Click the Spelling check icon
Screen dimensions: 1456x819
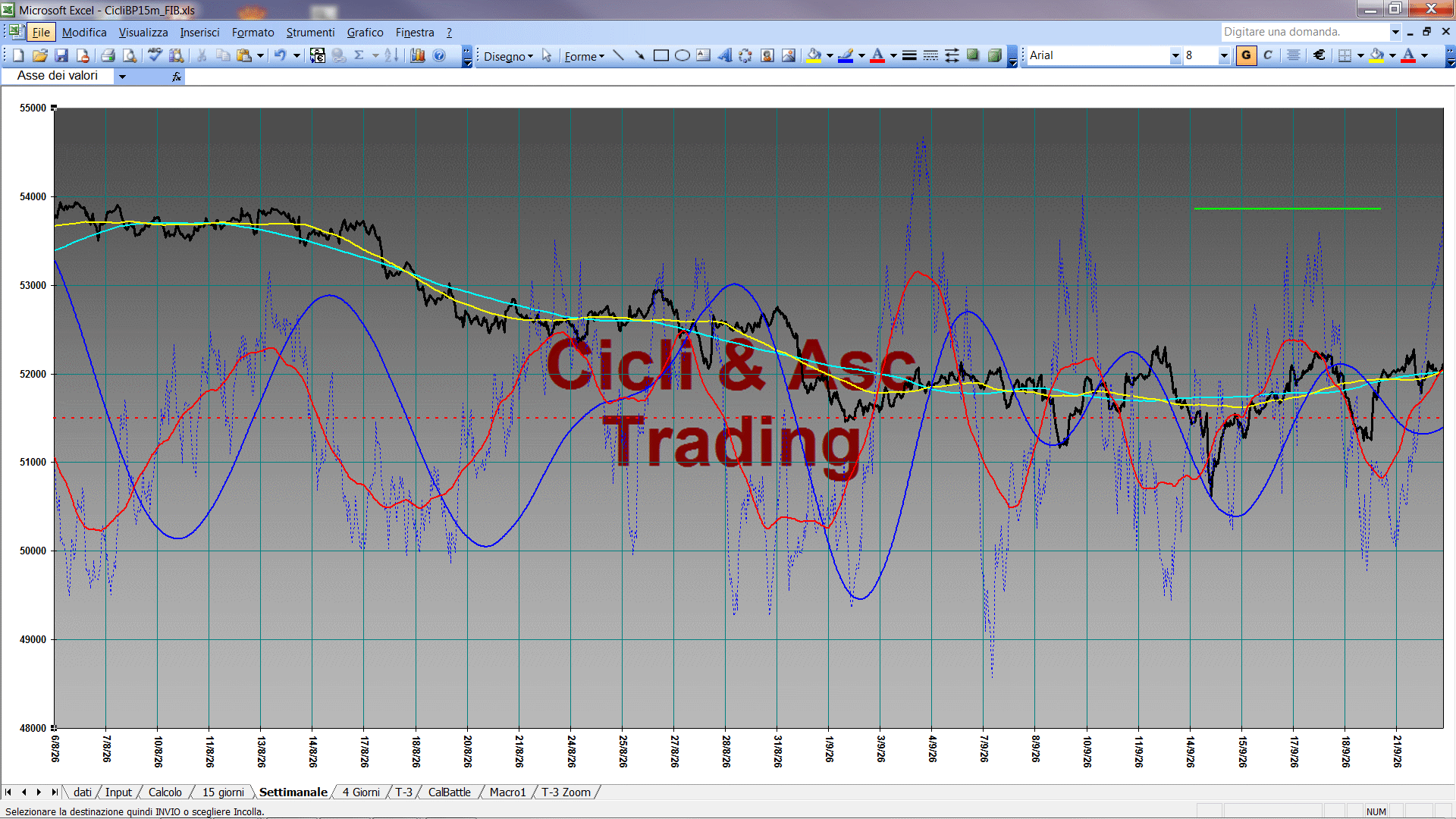(x=155, y=55)
